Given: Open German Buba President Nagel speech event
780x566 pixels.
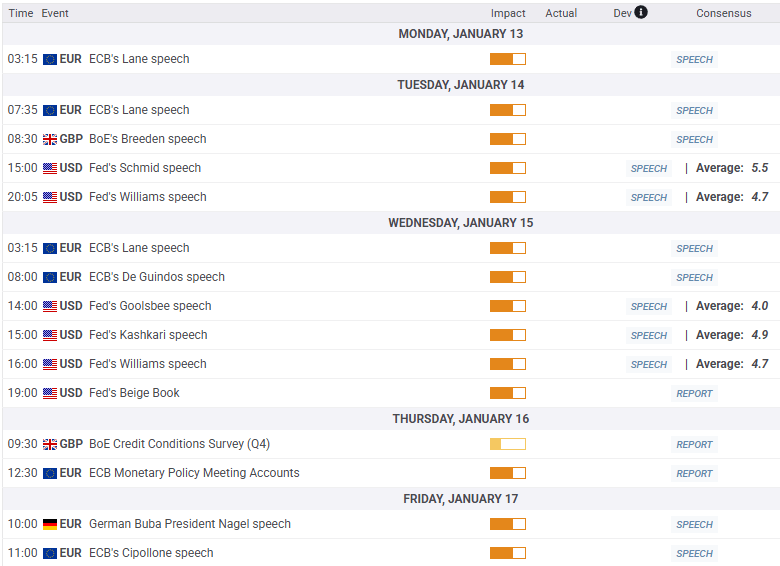Looking at the screenshot, I should point(190,524).
